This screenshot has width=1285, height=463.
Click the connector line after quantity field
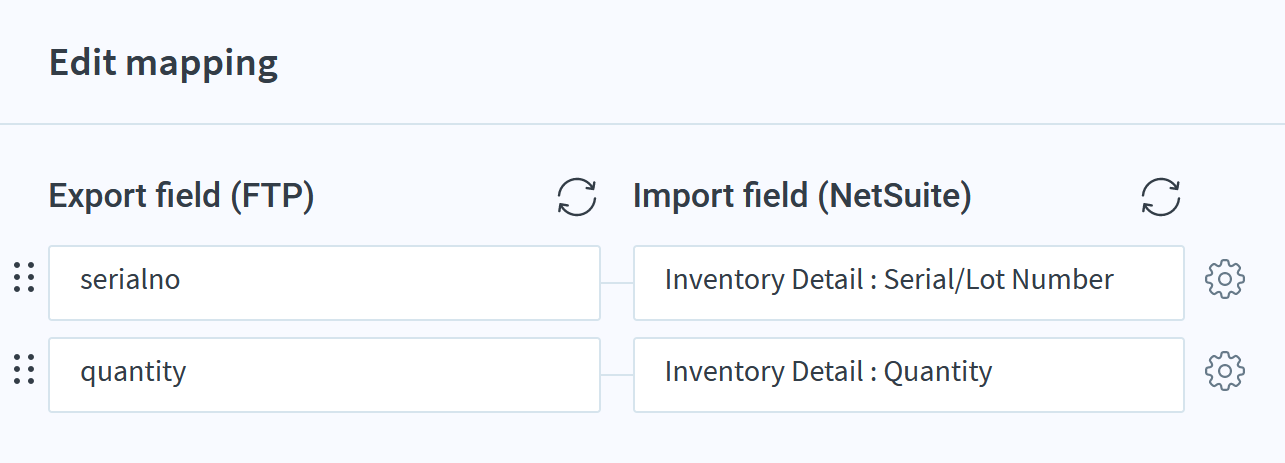pyautogui.click(x=617, y=375)
